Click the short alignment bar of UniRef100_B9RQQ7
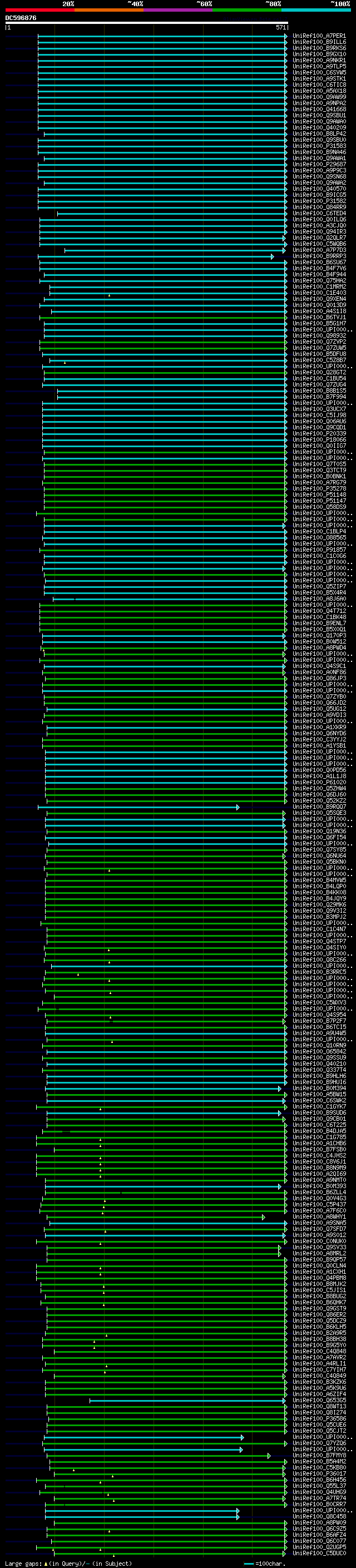The height and width of the screenshot is (1568, 356). pyautogui.click(x=139, y=807)
